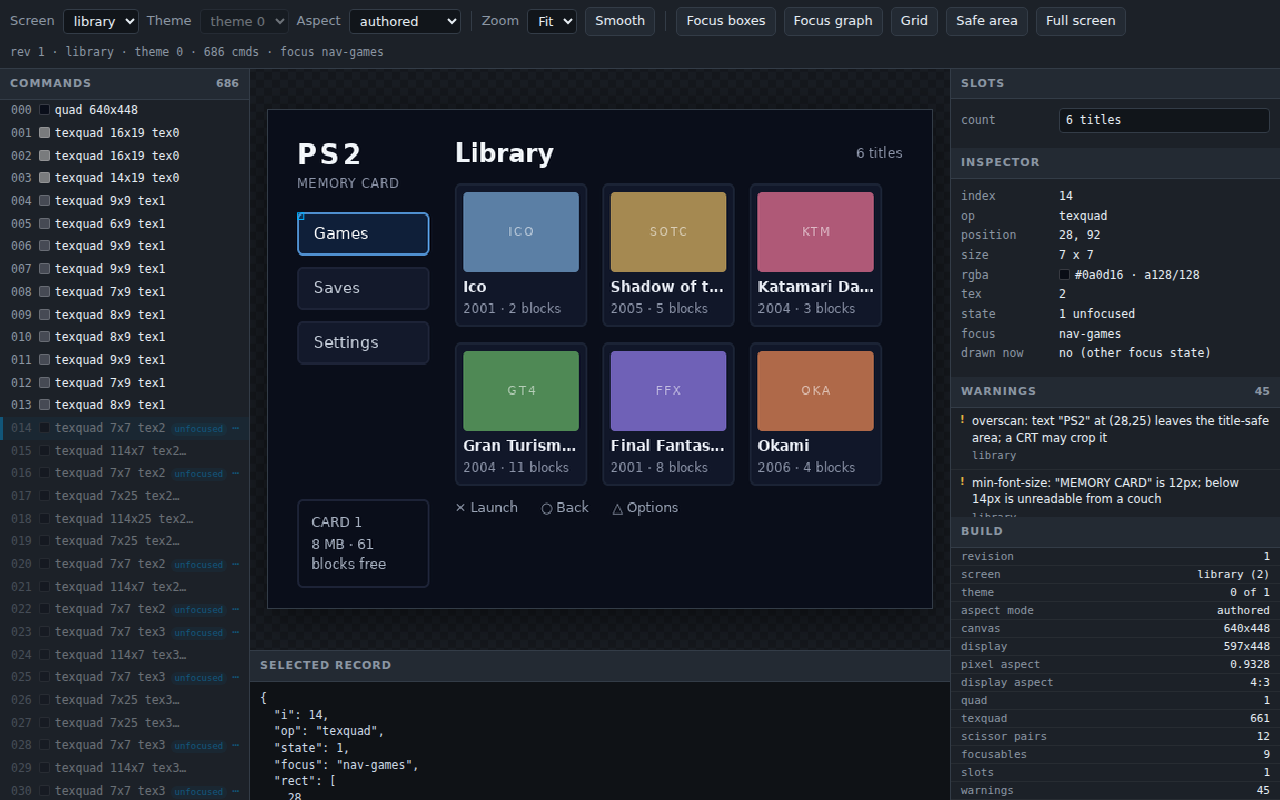This screenshot has width=1280, height=800.
Task: Open the ellipsis marker on command row 016
Action: pos(236,473)
